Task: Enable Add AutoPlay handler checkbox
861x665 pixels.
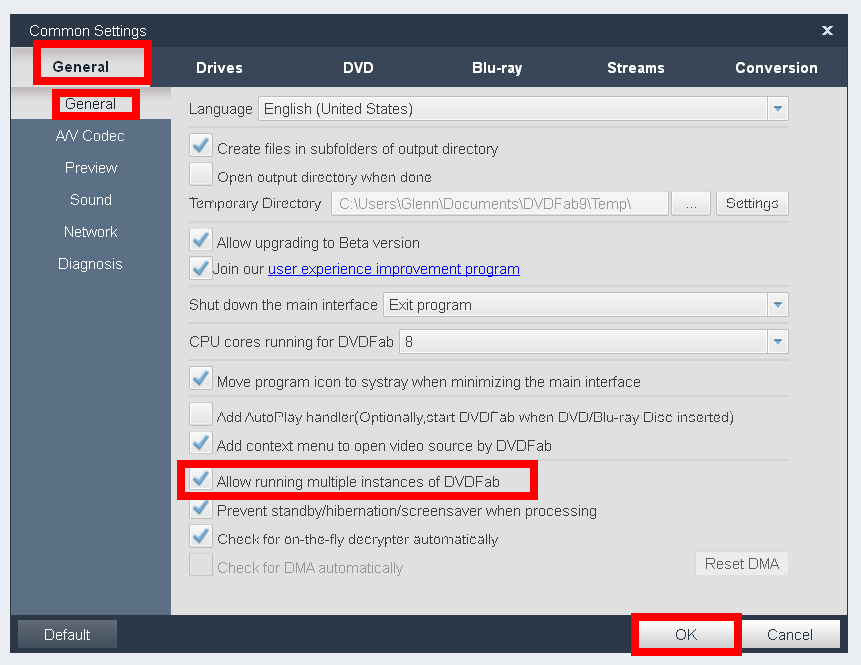Action: [201, 414]
